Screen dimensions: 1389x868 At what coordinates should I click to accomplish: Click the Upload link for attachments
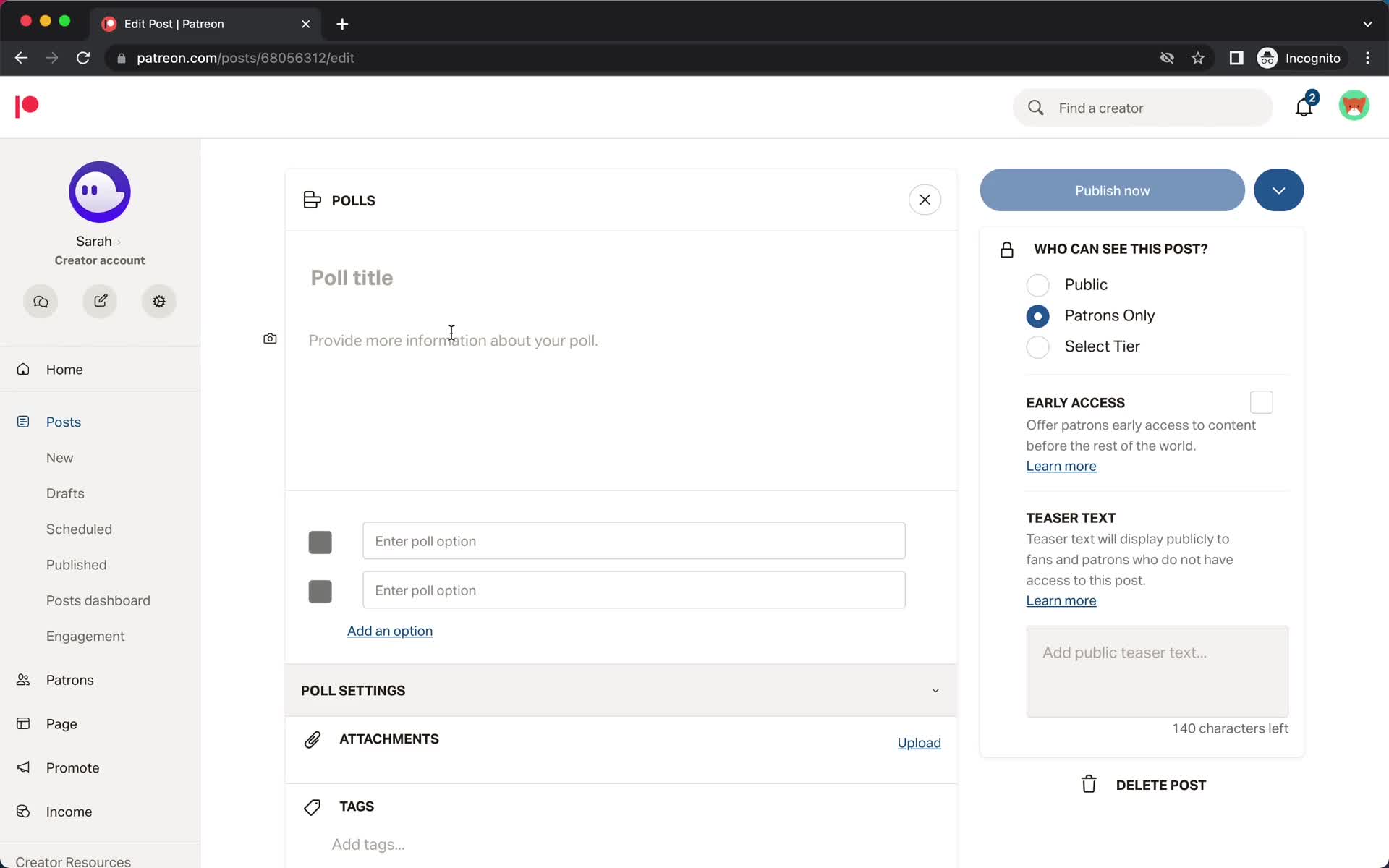[x=918, y=742]
